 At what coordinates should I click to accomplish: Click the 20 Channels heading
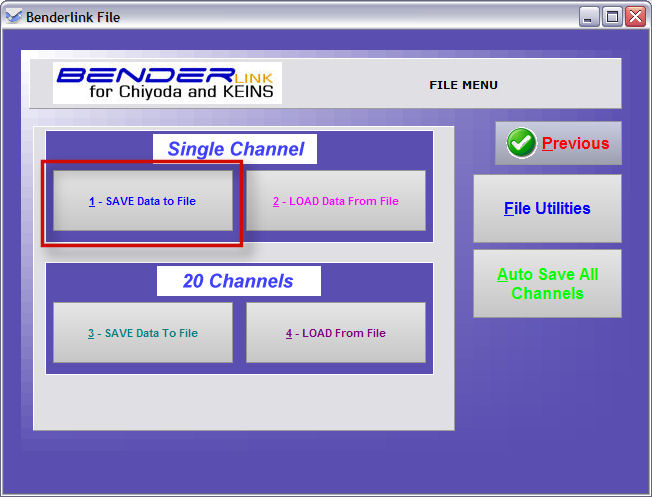(238, 281)
